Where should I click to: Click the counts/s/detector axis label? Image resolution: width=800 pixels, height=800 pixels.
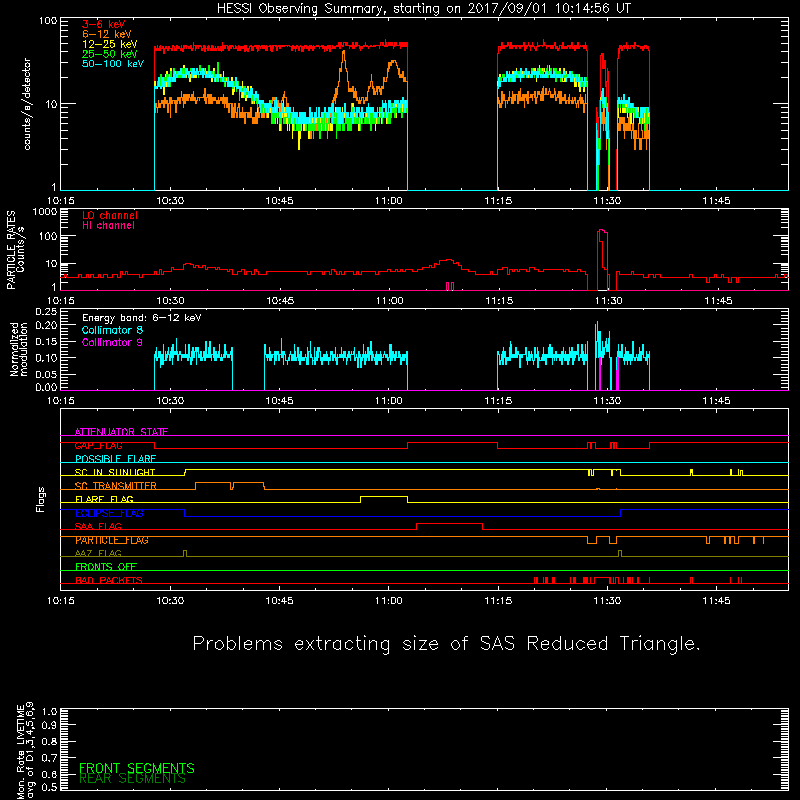click(27, 104)
